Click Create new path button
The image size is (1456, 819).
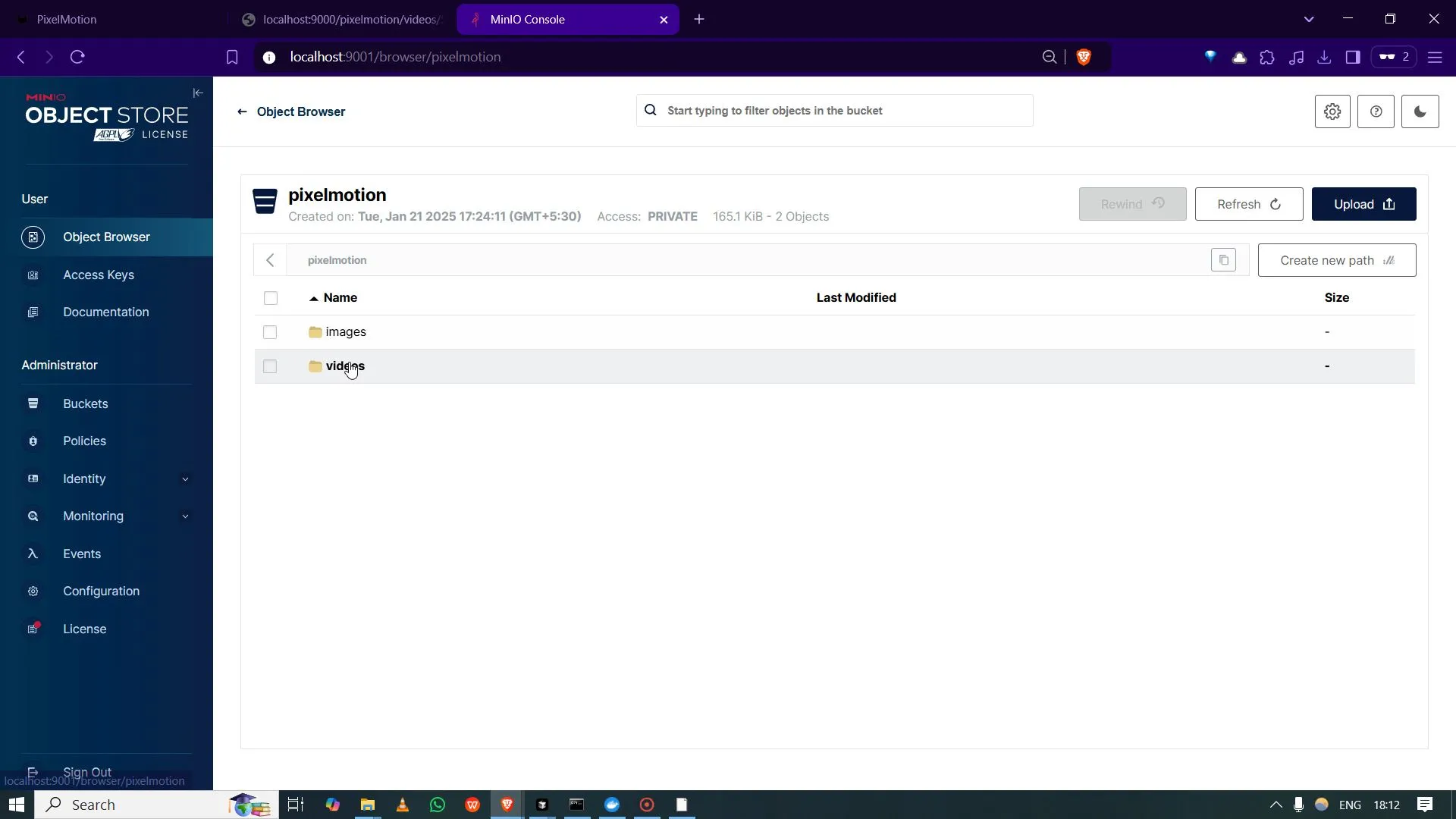pyautogui.click(x=1336, y=260)
